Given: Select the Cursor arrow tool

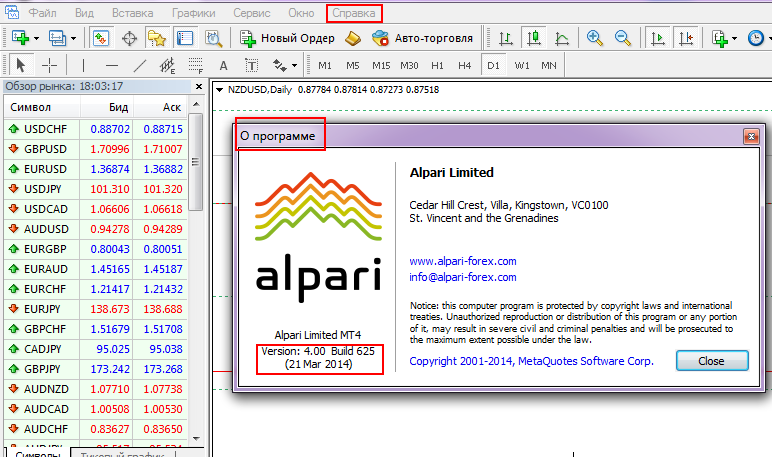Looking at the screenshot, I should [21, 65].
